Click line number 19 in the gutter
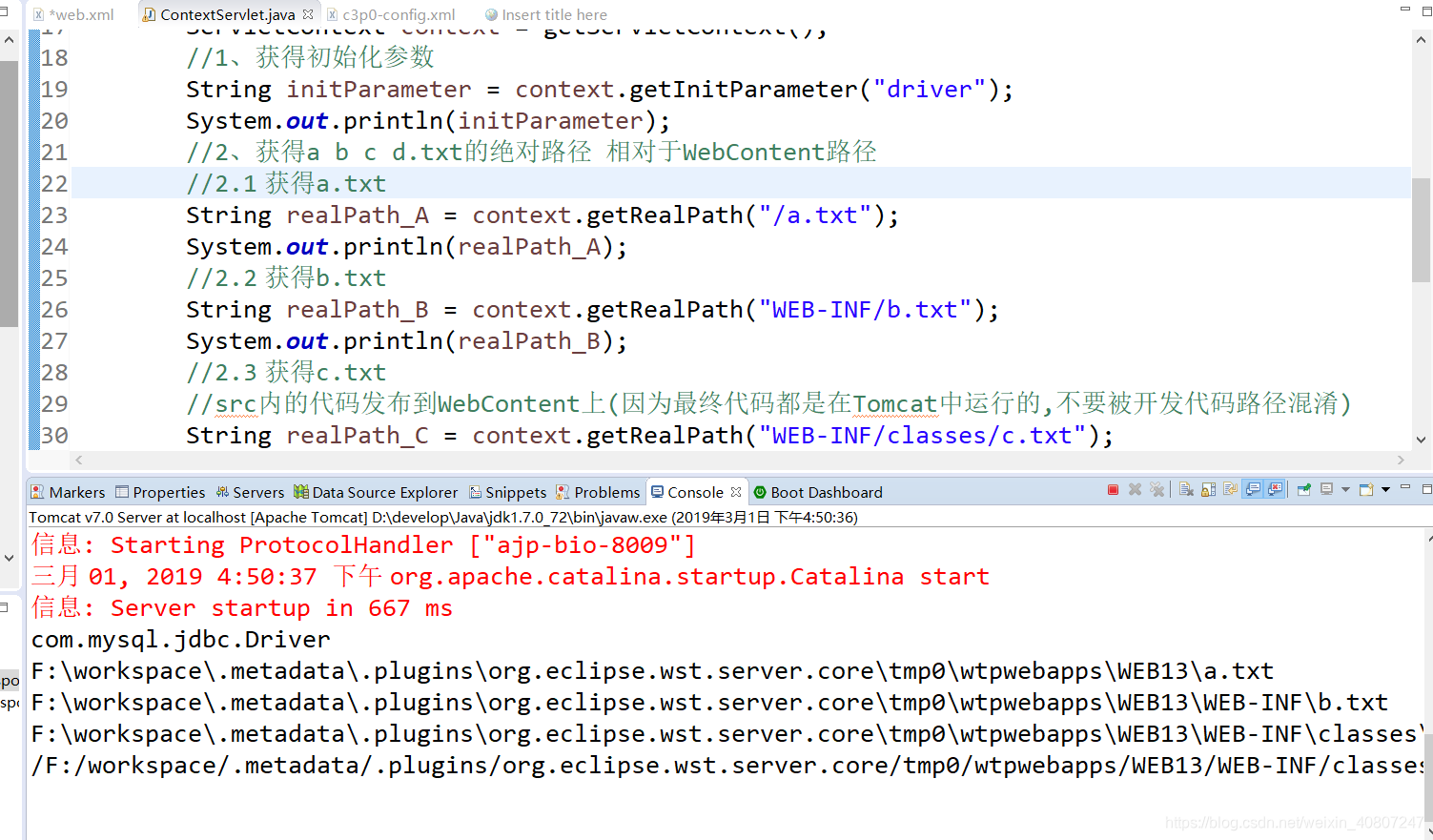Viewport: 1433px width, 840px height. pos(54,89)
